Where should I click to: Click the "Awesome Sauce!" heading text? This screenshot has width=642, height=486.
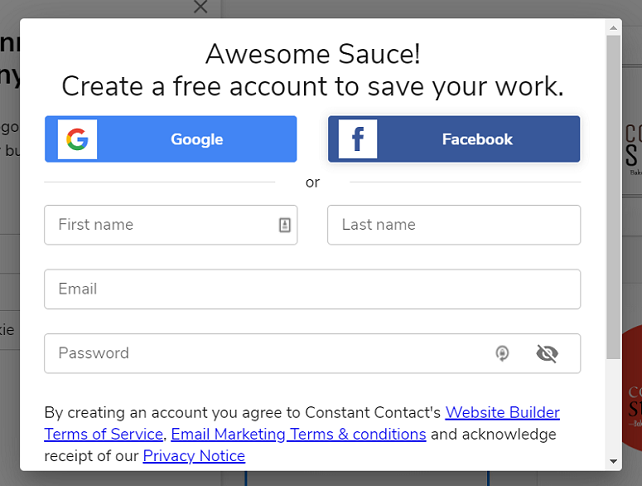pyautogui.click(x=312, y=53)
